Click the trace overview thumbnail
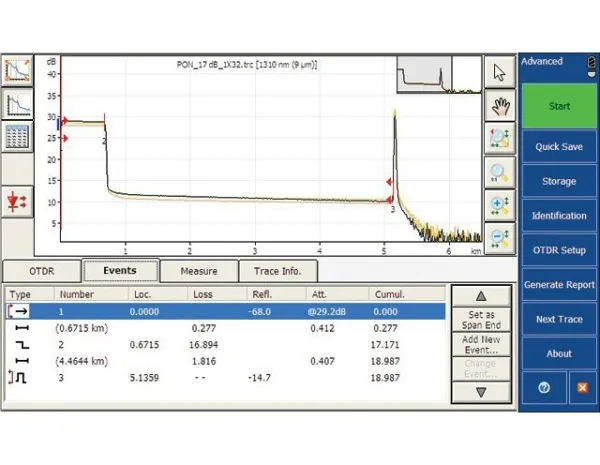This screenshot has height=465, width=600. coord(425,73)
